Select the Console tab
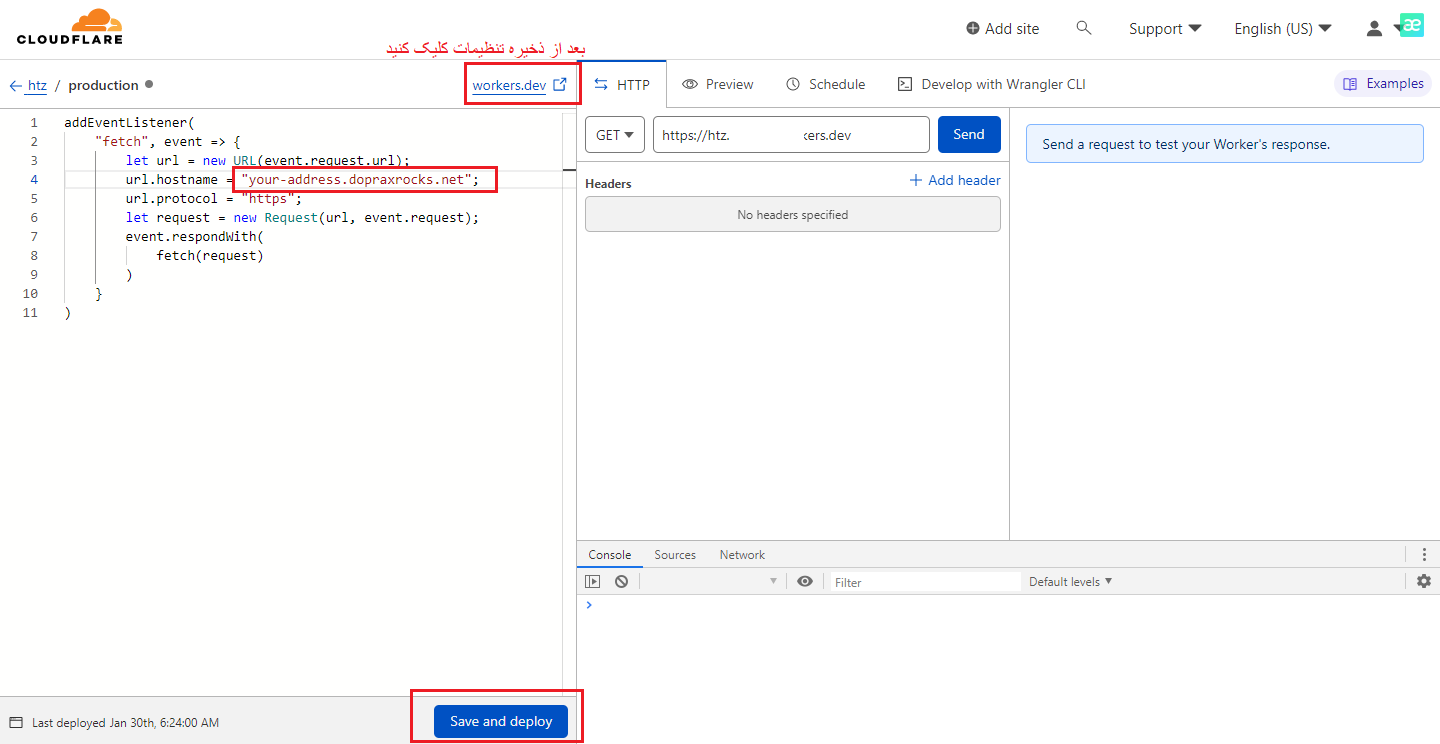 click(x=610, y=555)
